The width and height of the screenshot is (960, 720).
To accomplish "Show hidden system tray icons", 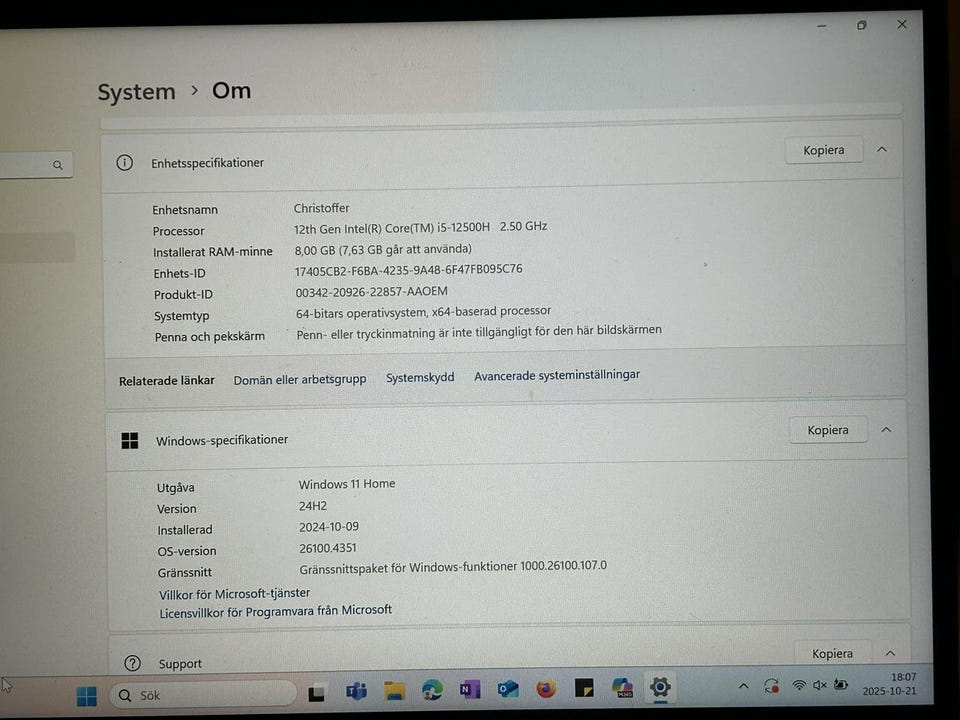I will tap(743, 686).
